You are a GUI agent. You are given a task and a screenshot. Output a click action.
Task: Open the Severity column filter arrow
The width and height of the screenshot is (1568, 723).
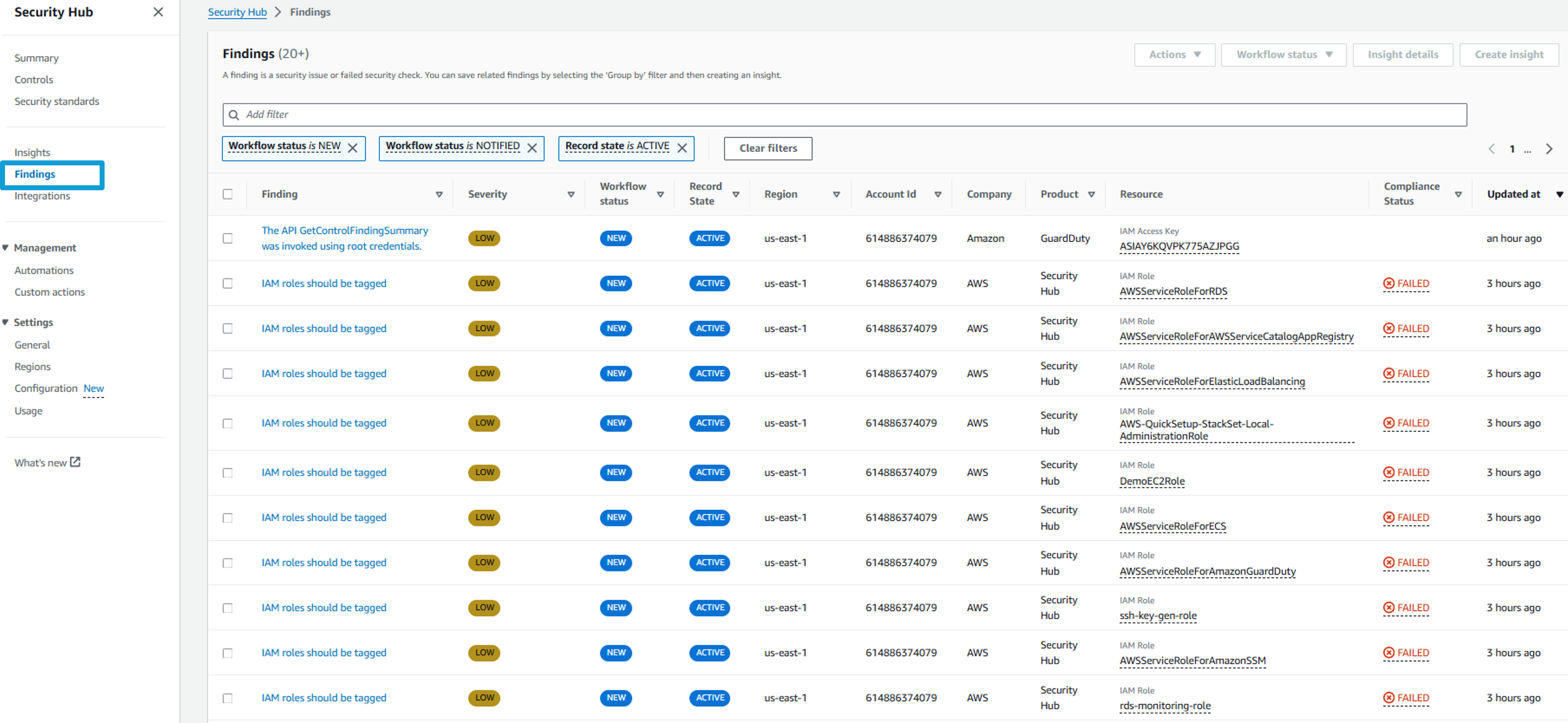[x=571, y=194]
